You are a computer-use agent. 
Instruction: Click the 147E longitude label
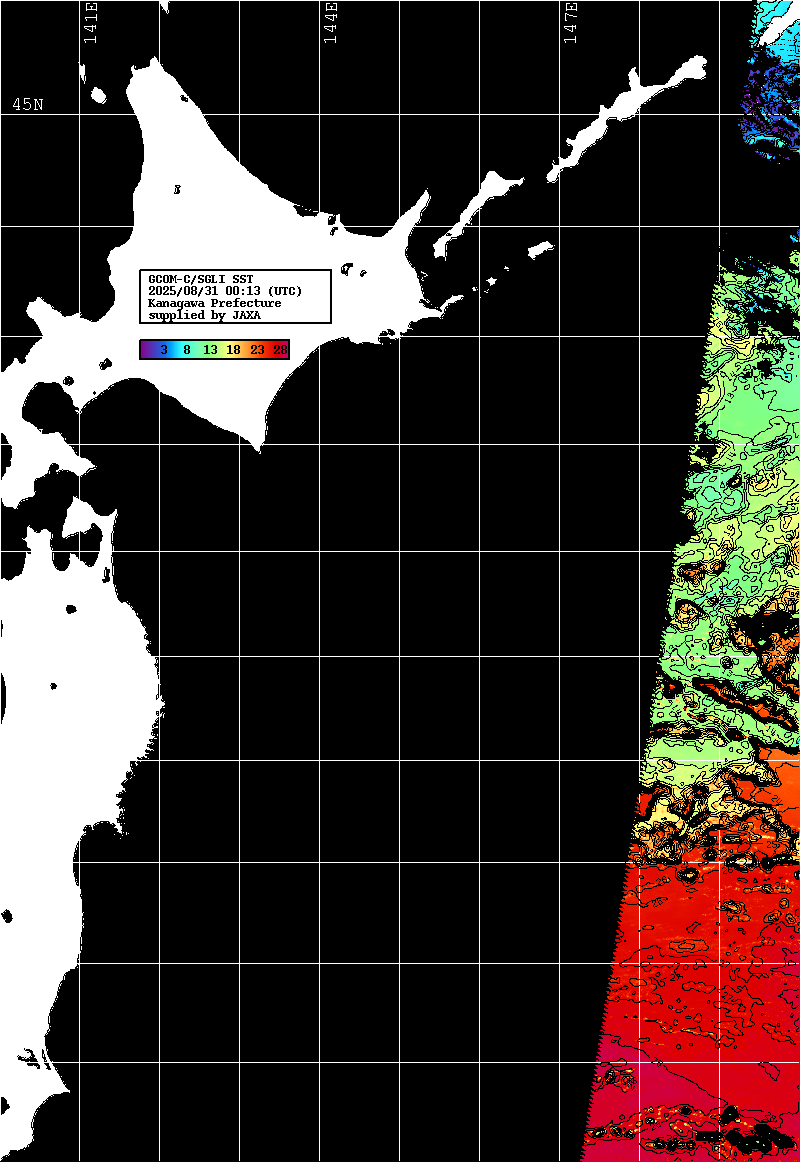pos(570,23)
